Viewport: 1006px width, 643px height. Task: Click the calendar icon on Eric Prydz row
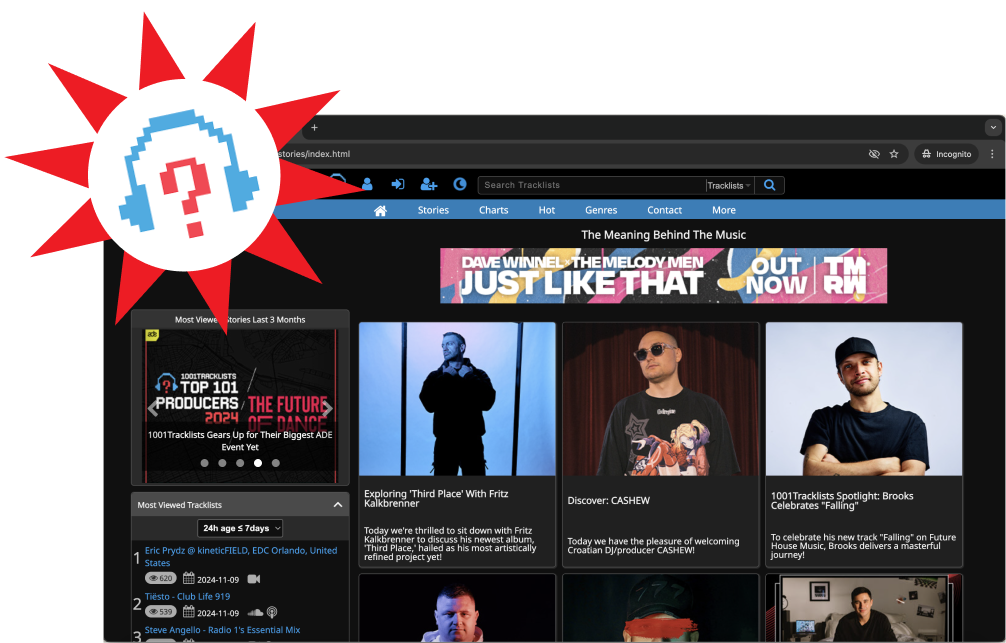(x=189, y=578)
